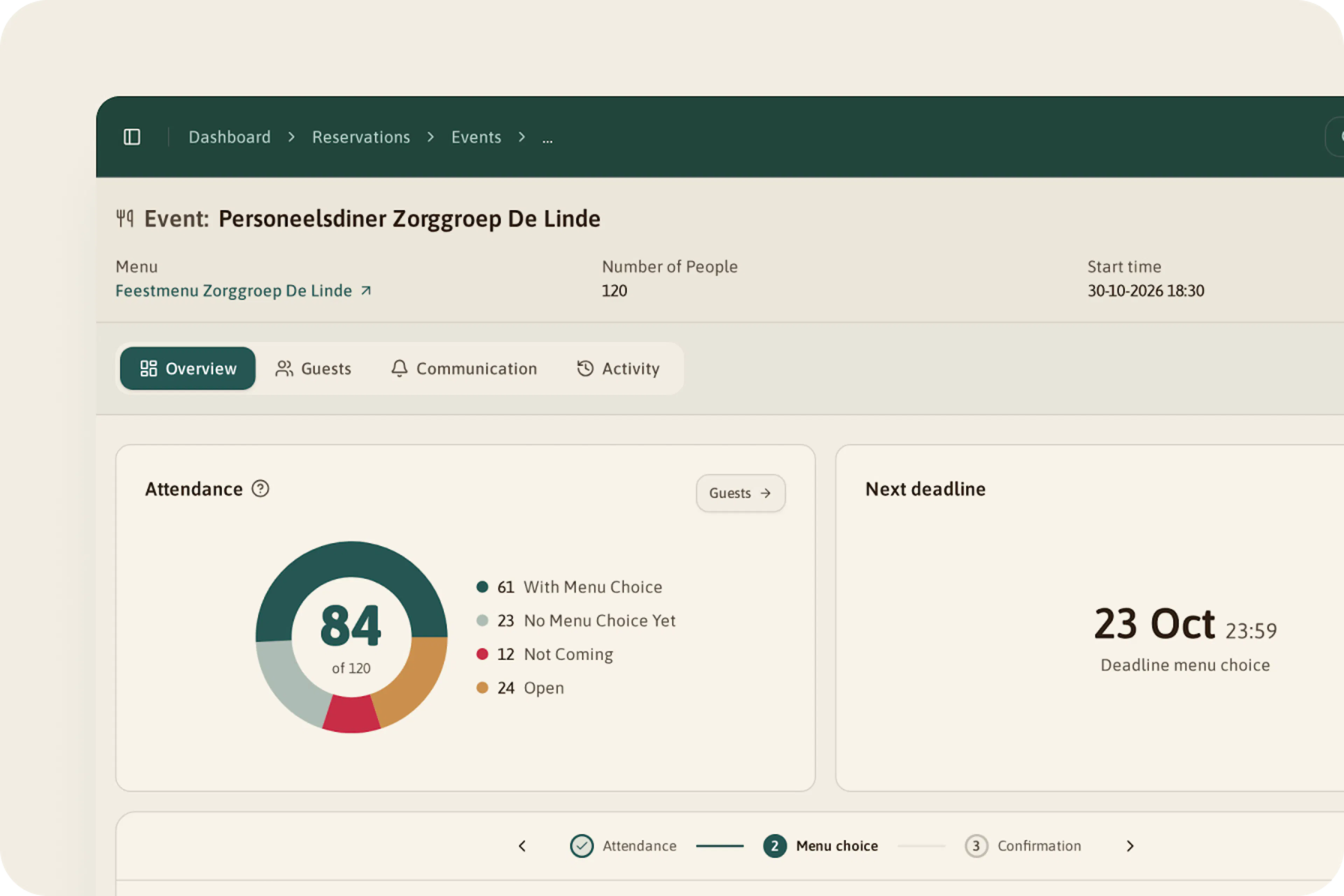The image size is (1344, 896).
Task: Click the chevron after Reservations breadcrumb
Action: (x=431, y=137)
